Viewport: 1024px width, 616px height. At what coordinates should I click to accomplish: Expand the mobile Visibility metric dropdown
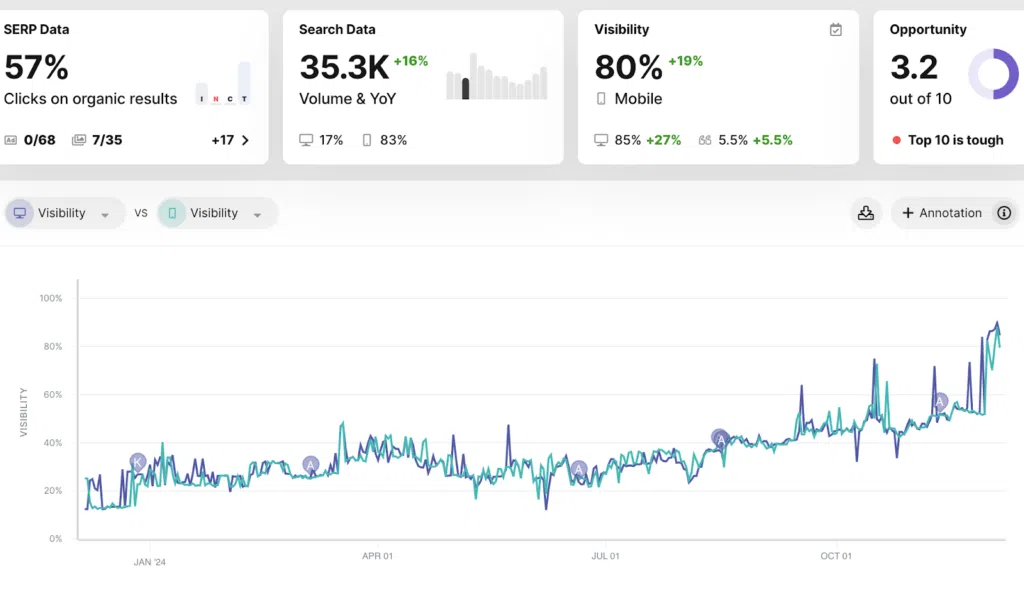257,214
